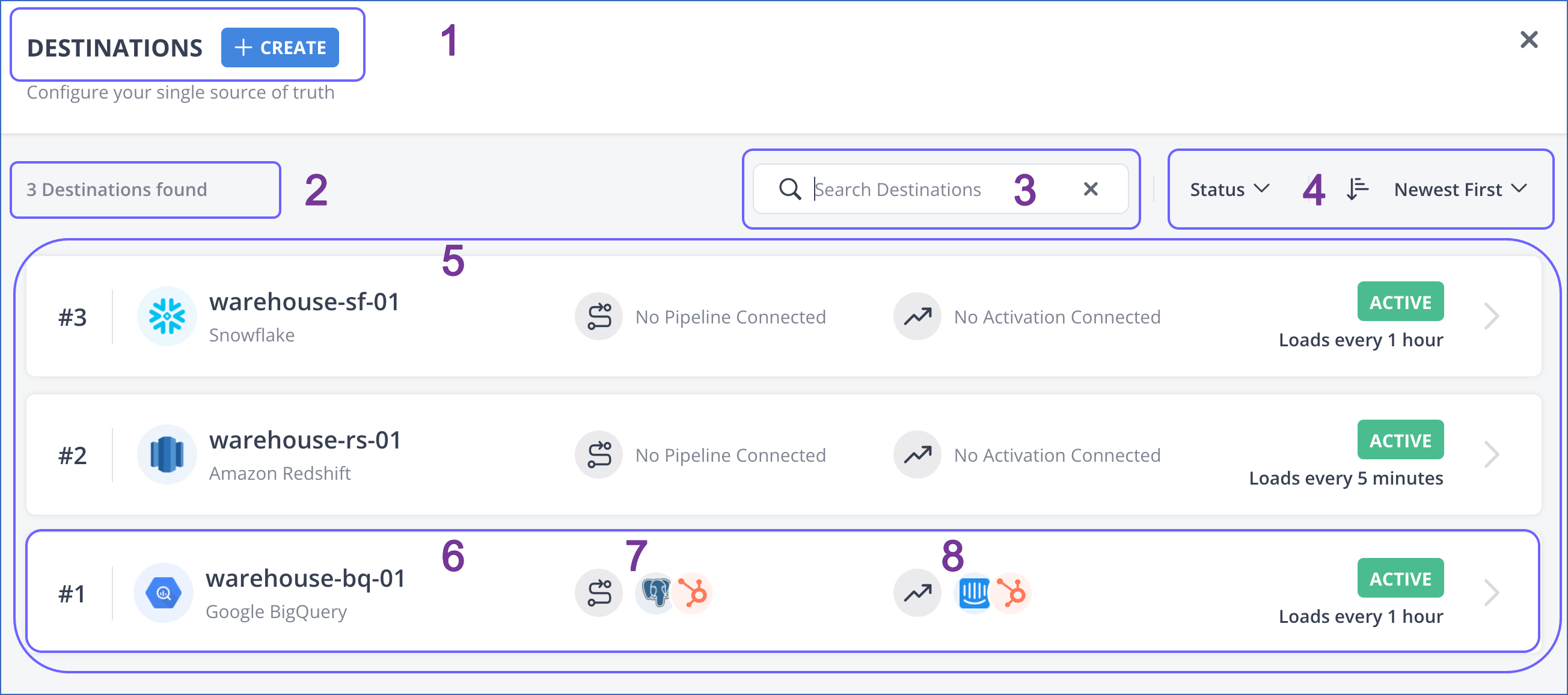Select the Snowflake destination icon
Screen dimensions: 1568x695
pos(166,316)
